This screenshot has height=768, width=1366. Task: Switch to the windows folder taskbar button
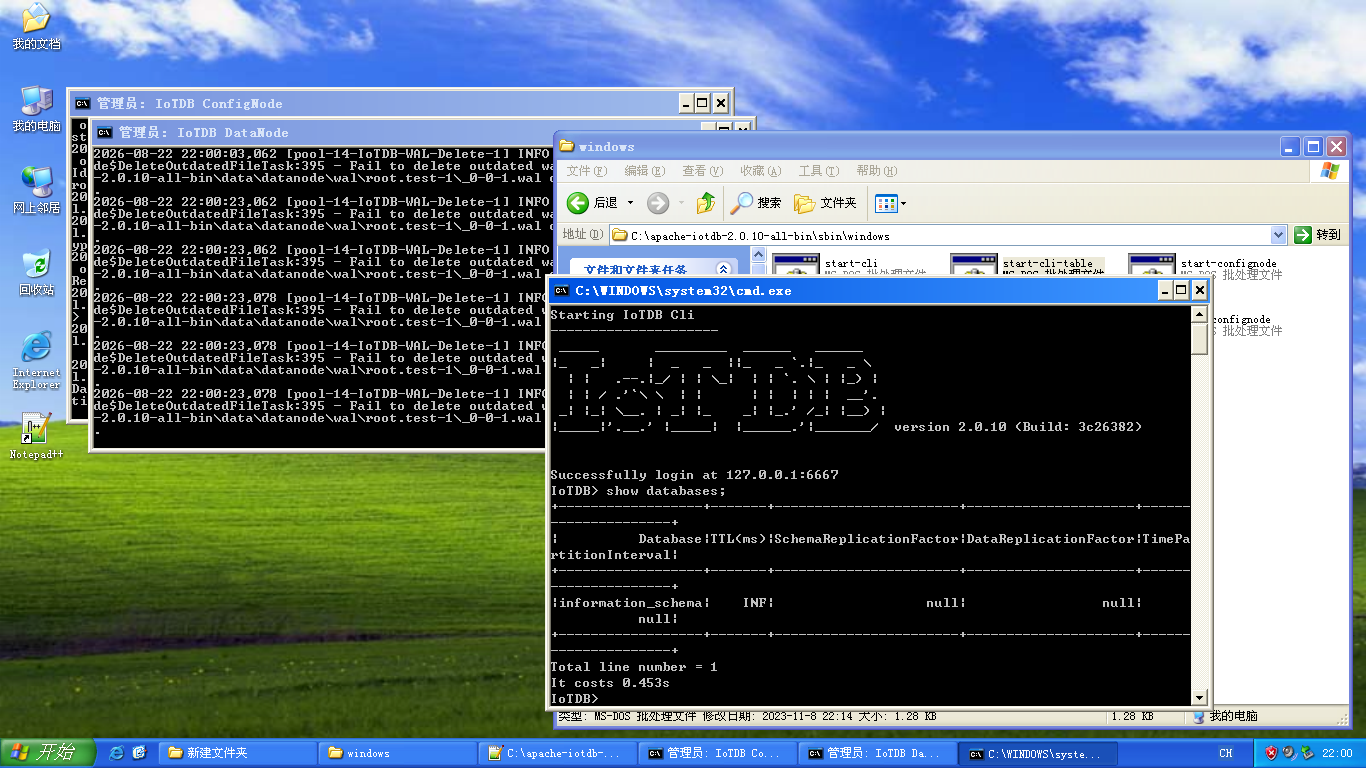[x=397, y=753]
